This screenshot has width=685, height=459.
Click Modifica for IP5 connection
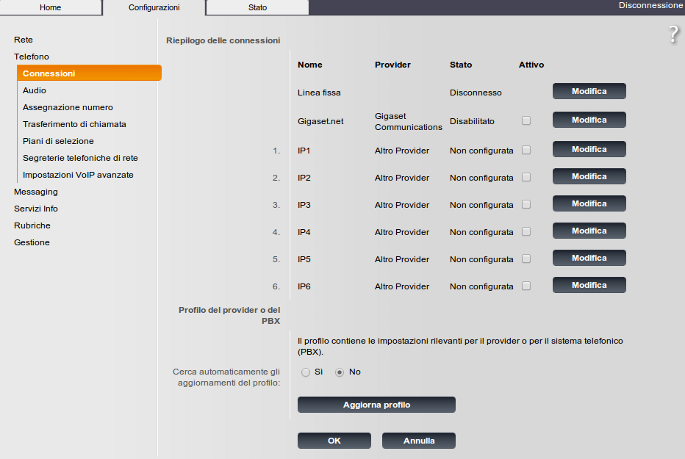point(589,258)
